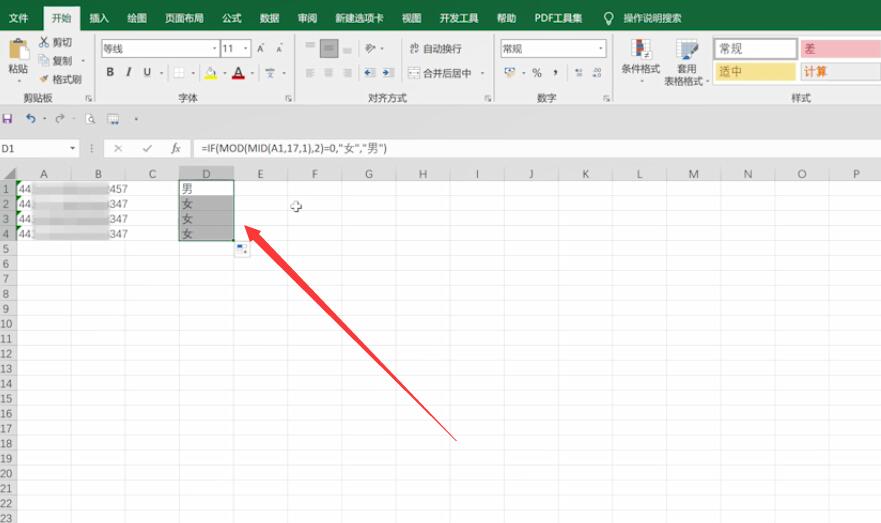Click the Undo arrow icon

coord(31,119)
